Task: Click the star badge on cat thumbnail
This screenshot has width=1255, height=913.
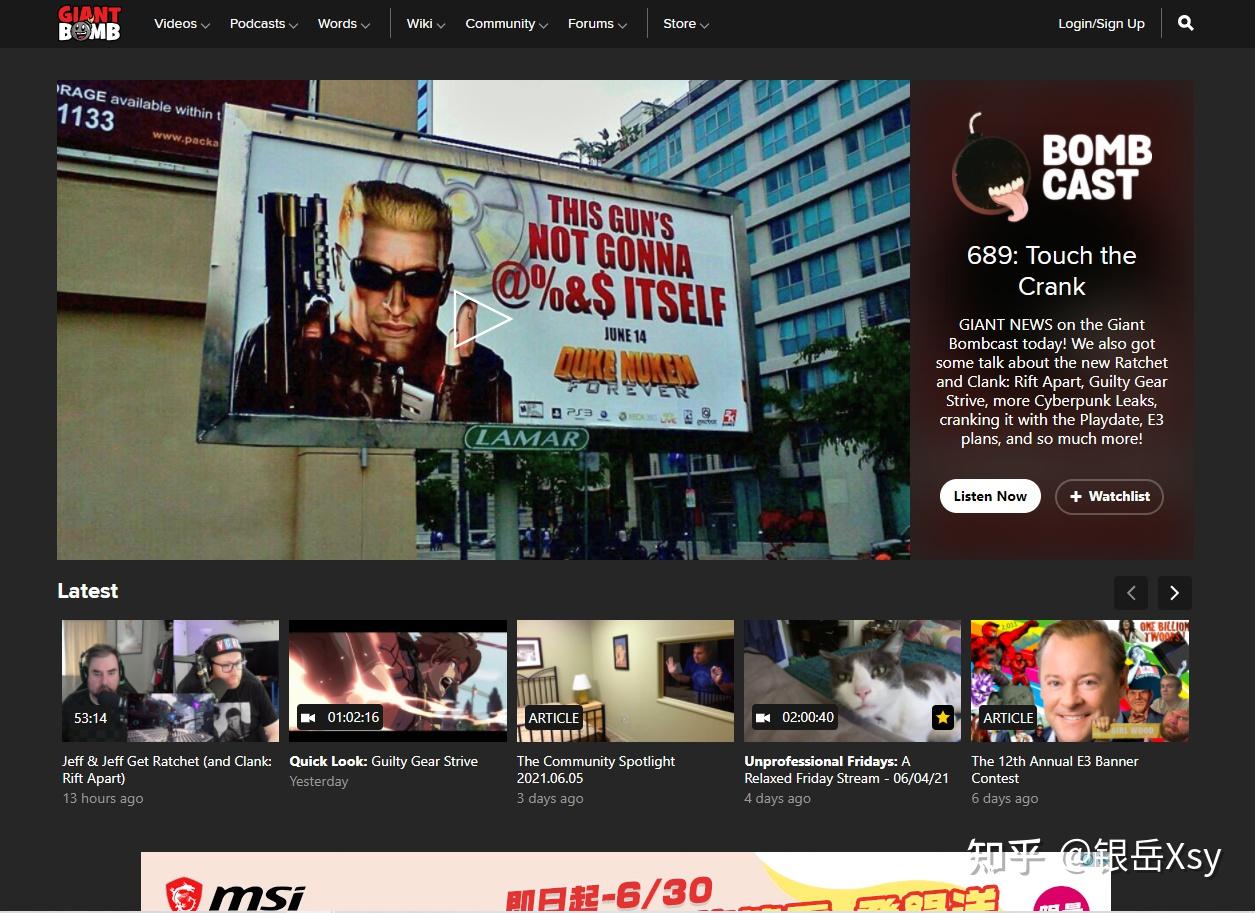Action: [942, 717]
